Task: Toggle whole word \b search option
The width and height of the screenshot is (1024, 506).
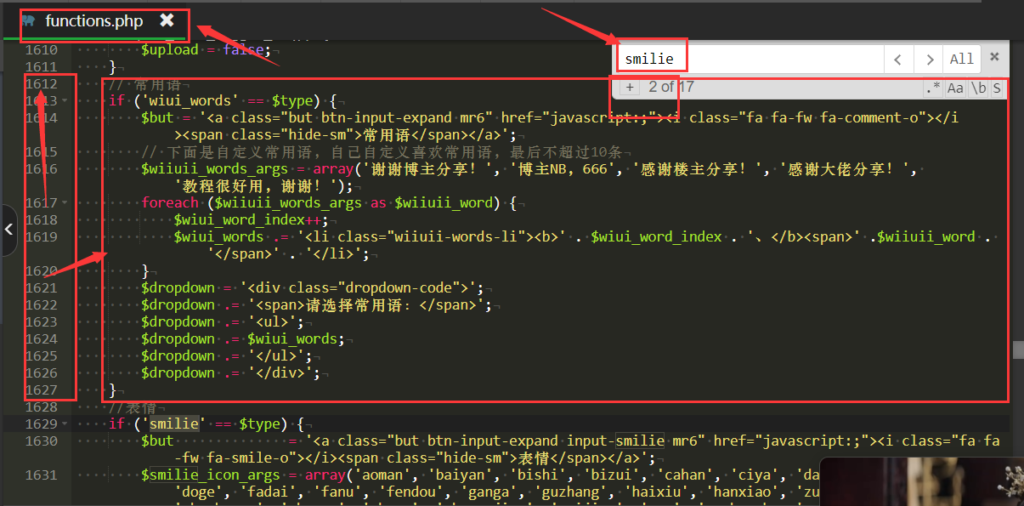Action: (978, 88)
